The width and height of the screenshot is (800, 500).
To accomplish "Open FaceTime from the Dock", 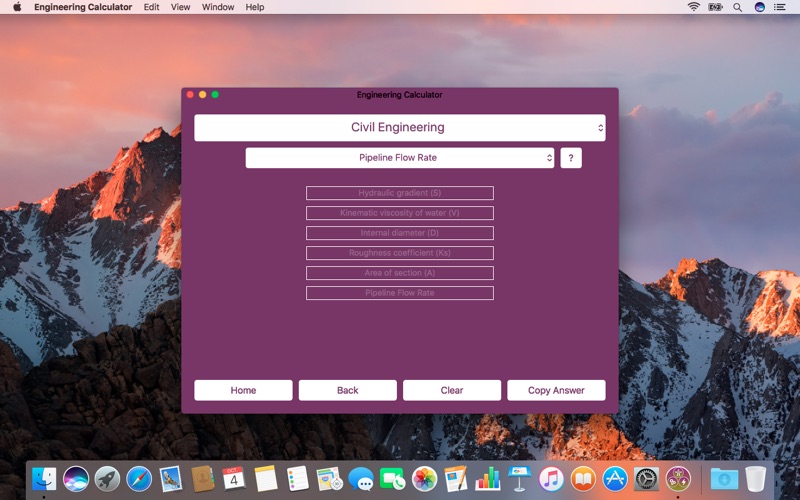I will pyautogui.click(x=392, y=479).
